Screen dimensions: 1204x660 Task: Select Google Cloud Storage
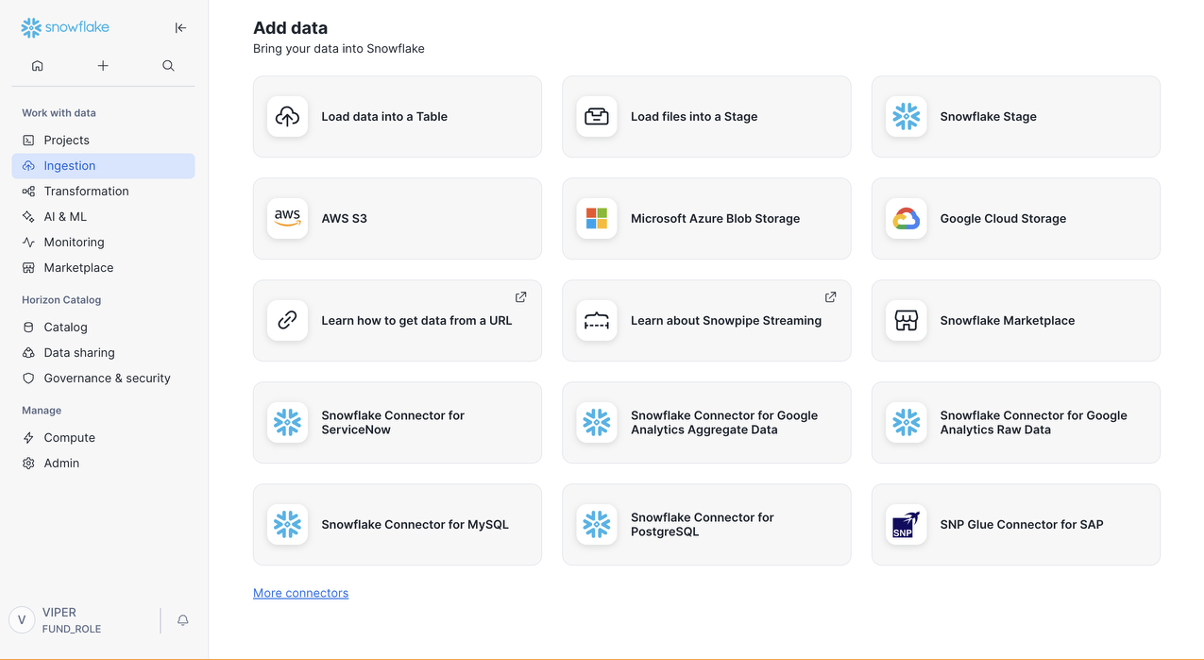(x=1016, y=219)
